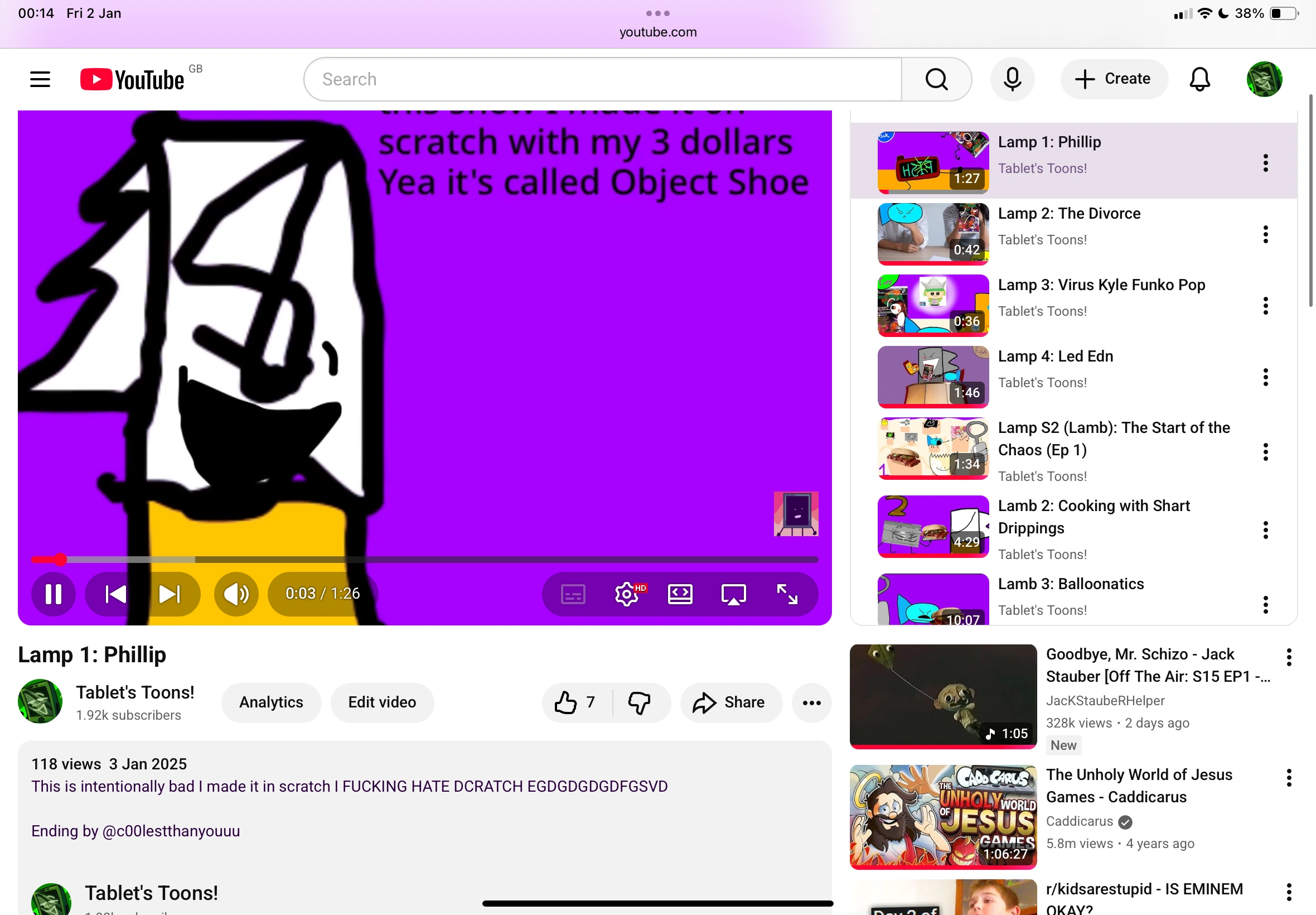
Task: Open options for Goodbye, Mr. Schizo video
Action: pyautogui.click(x=1289, y=657)
